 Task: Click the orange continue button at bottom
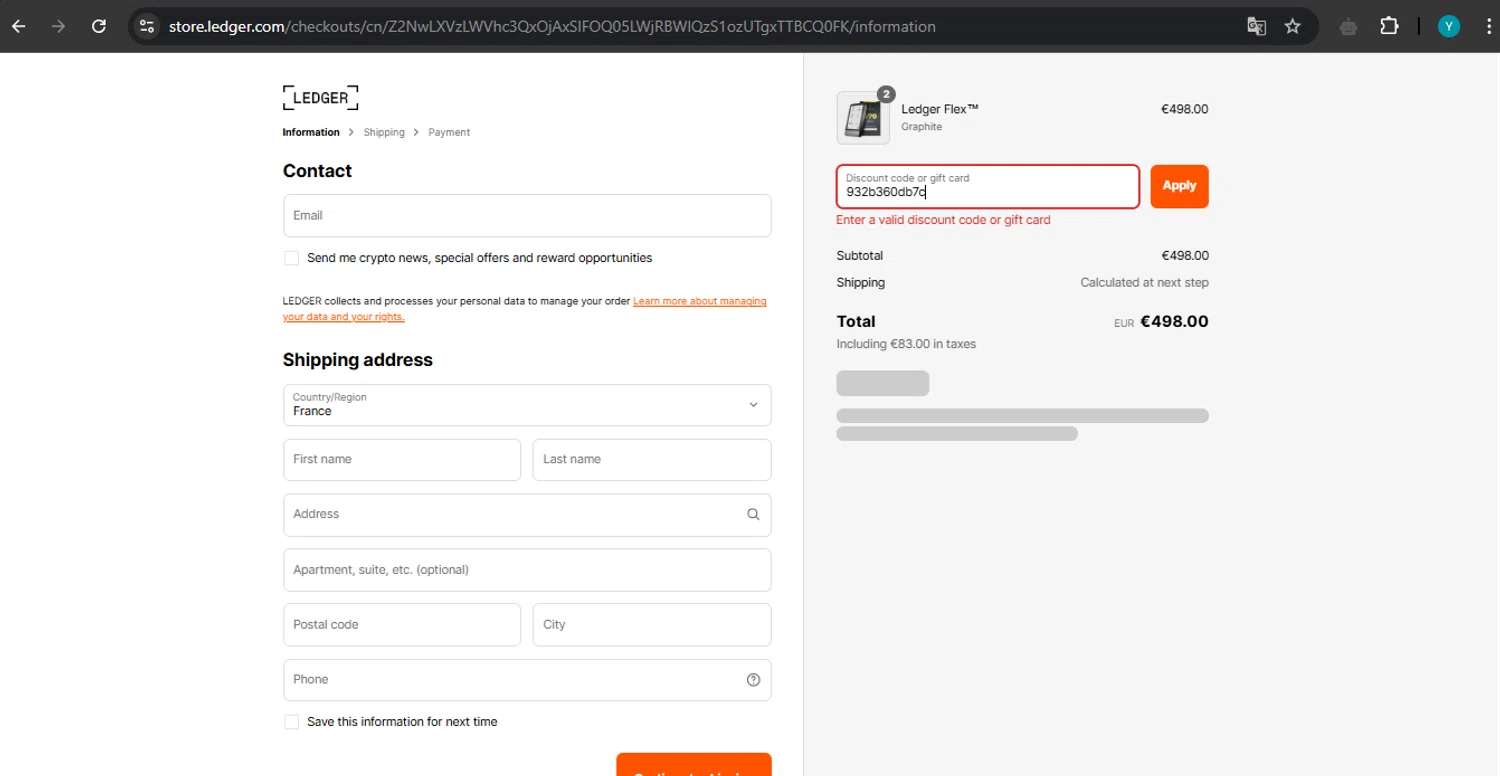(x=694, y=765)
